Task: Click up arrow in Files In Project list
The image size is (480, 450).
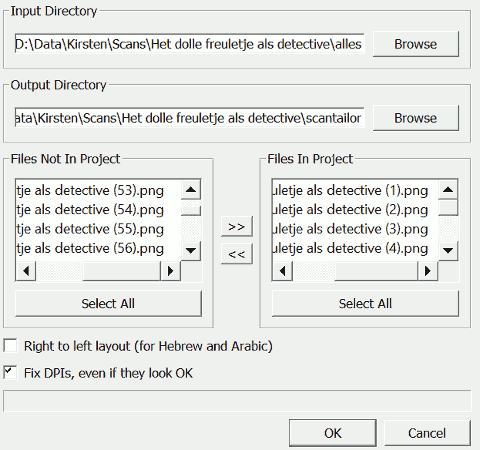Action: [448, 190]
